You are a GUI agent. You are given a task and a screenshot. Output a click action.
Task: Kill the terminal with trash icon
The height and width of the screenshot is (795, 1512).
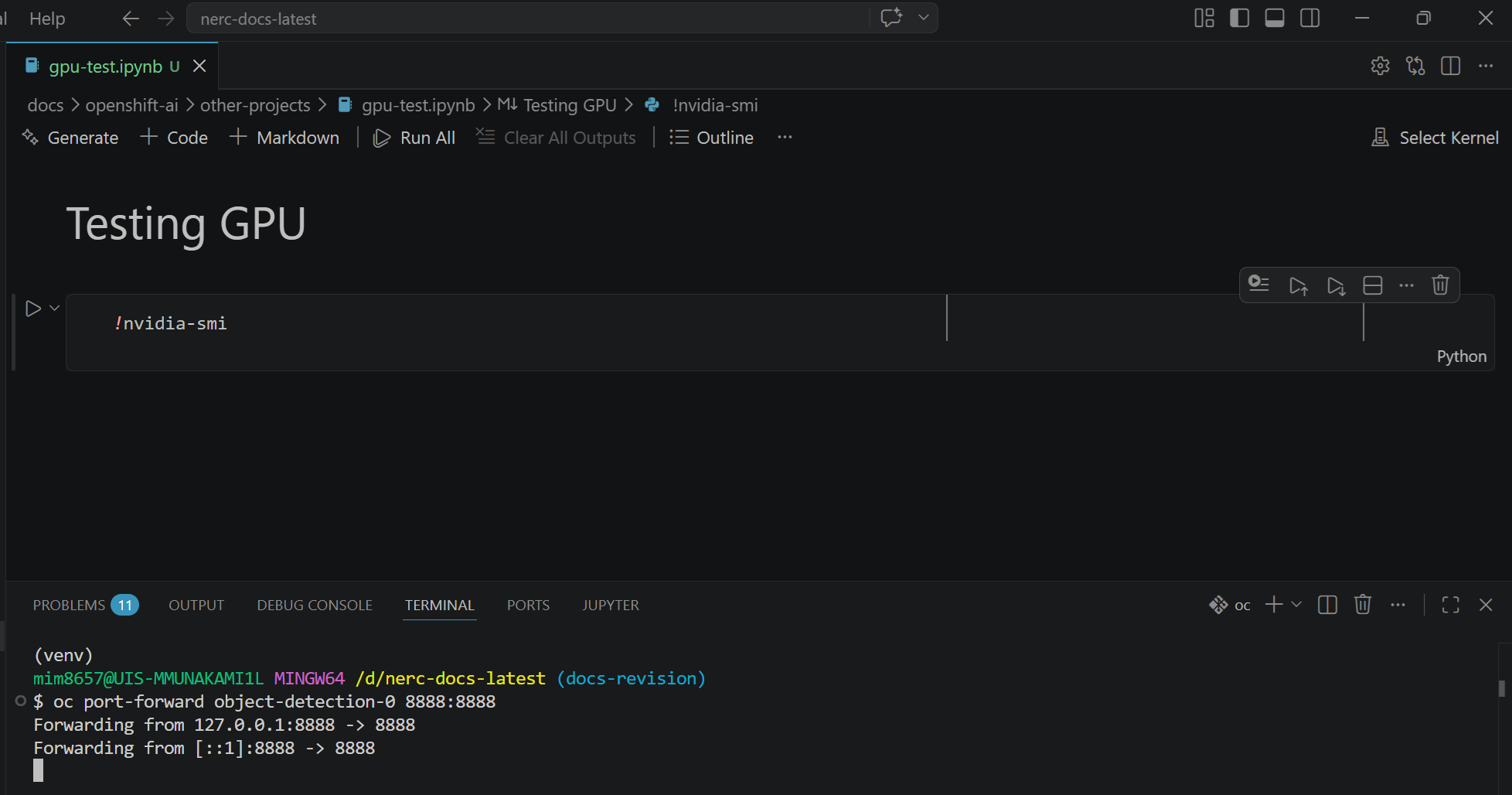[1362, 605]
